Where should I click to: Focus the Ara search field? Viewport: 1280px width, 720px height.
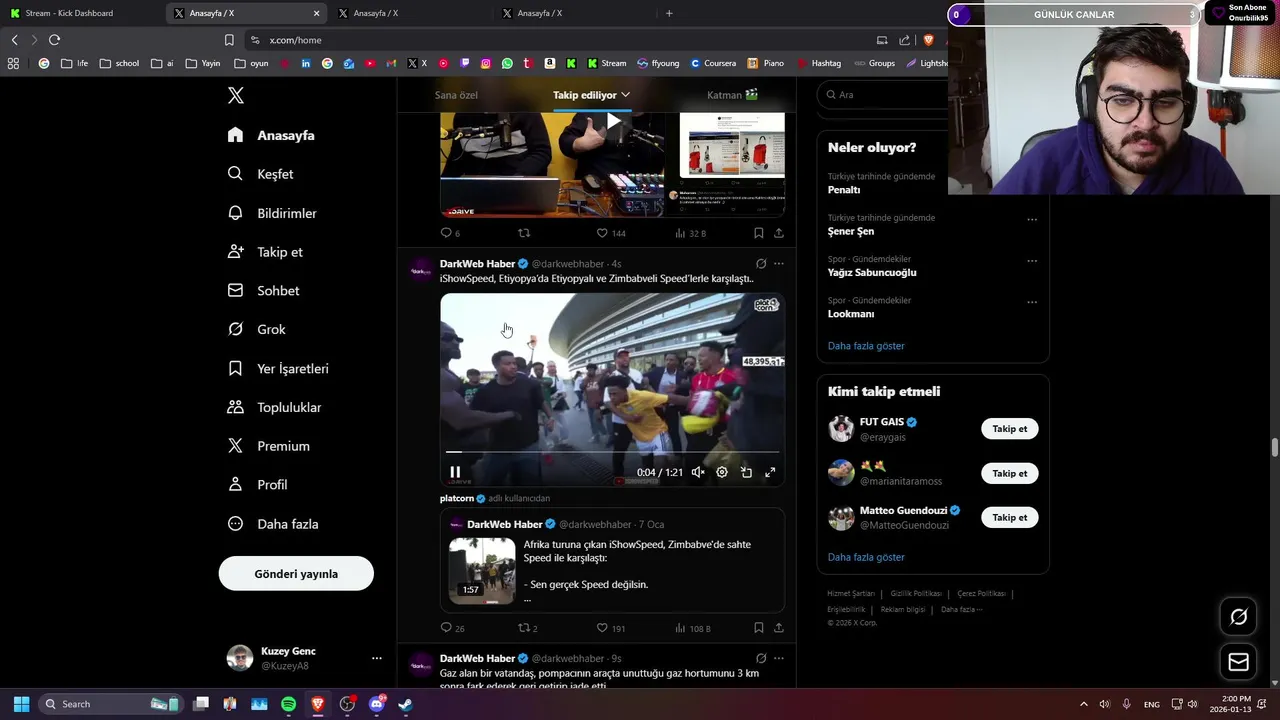coord(880,95)
